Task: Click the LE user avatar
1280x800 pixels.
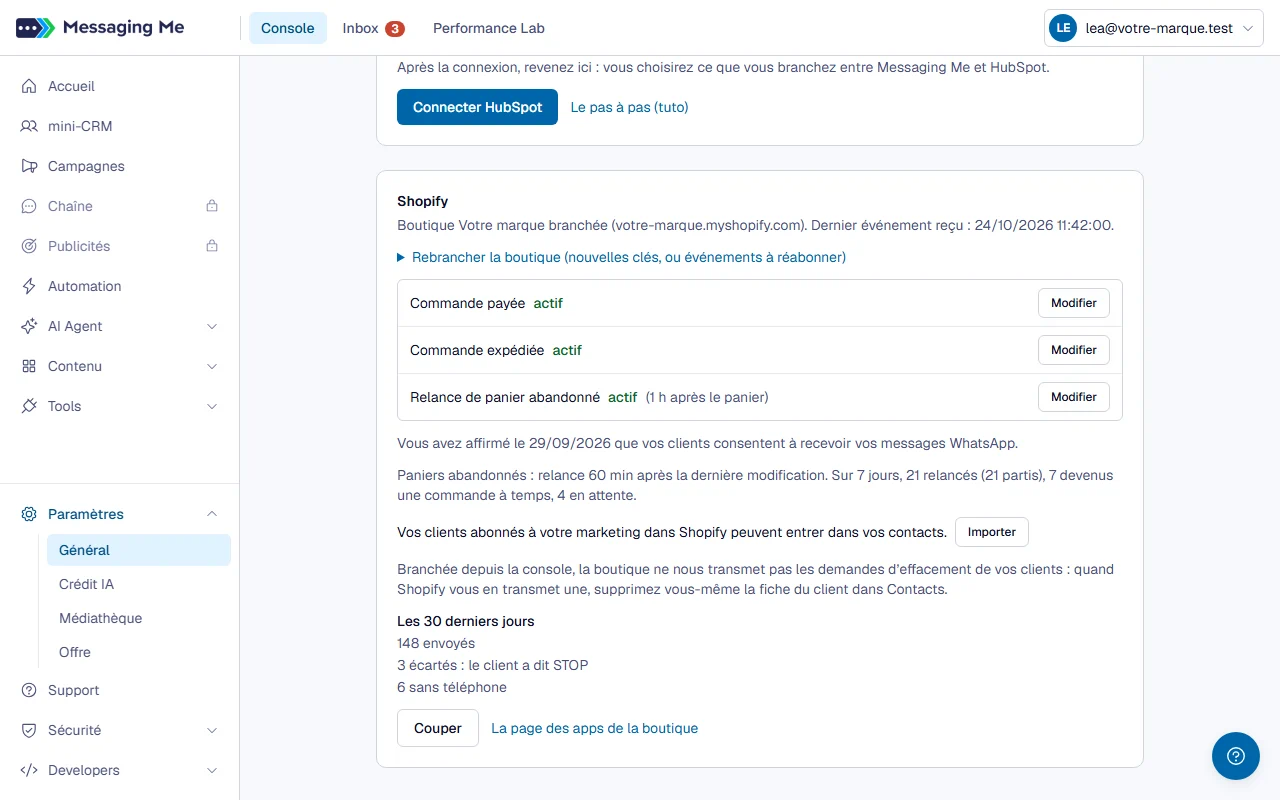Action: click(x=1062, y=29)
